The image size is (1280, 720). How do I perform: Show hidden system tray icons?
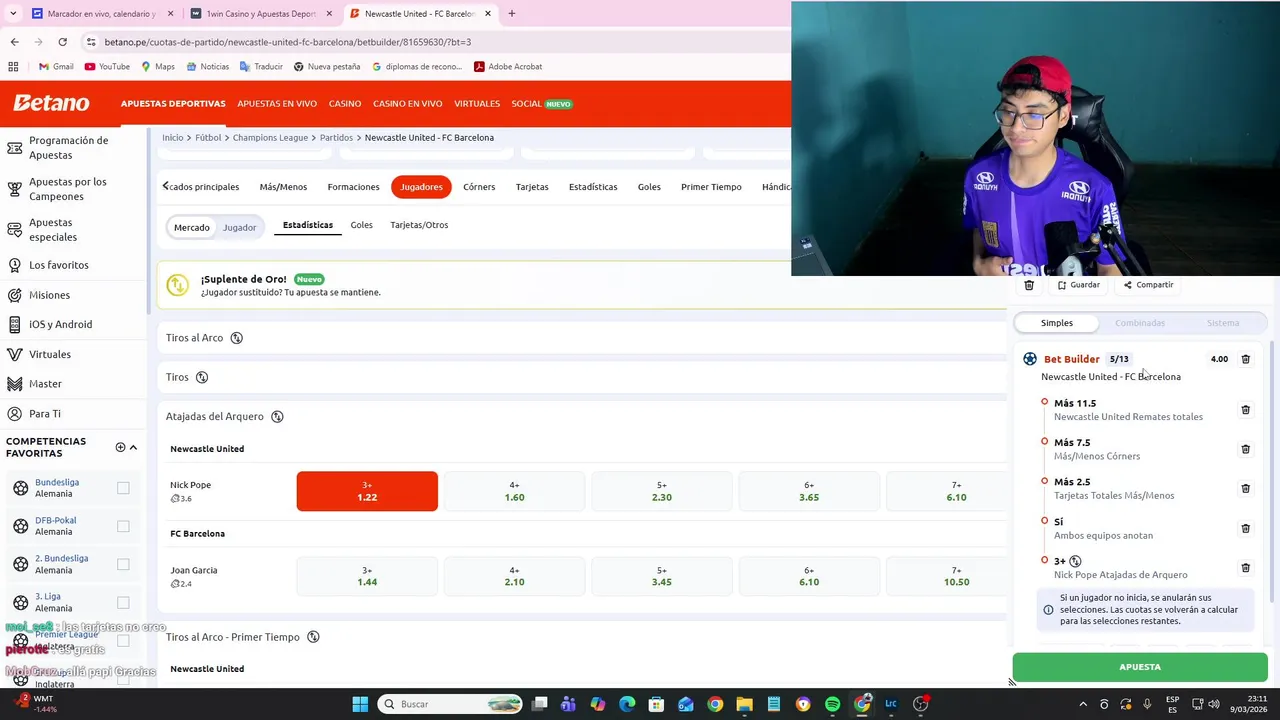click(1083, 704)
